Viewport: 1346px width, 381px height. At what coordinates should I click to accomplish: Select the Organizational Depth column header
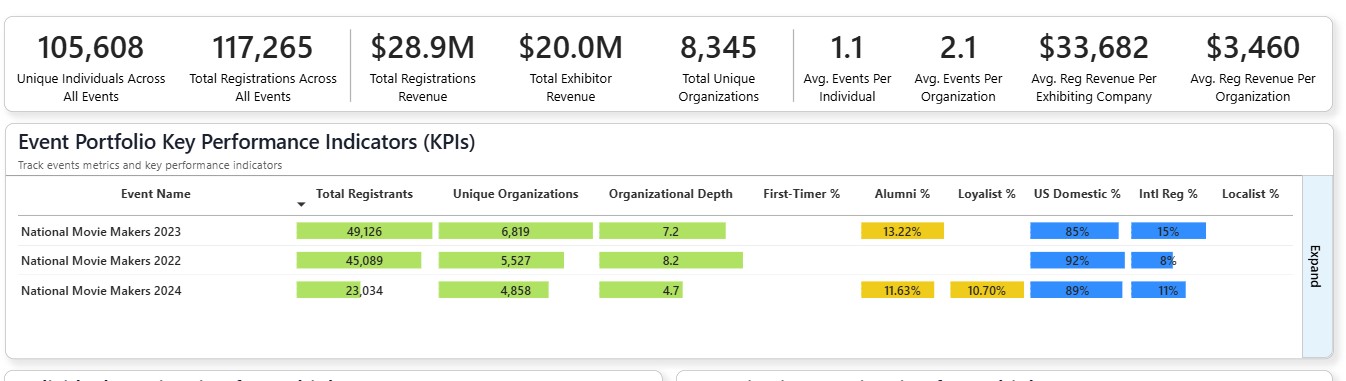pyautogui.click(x=670, y=194)
